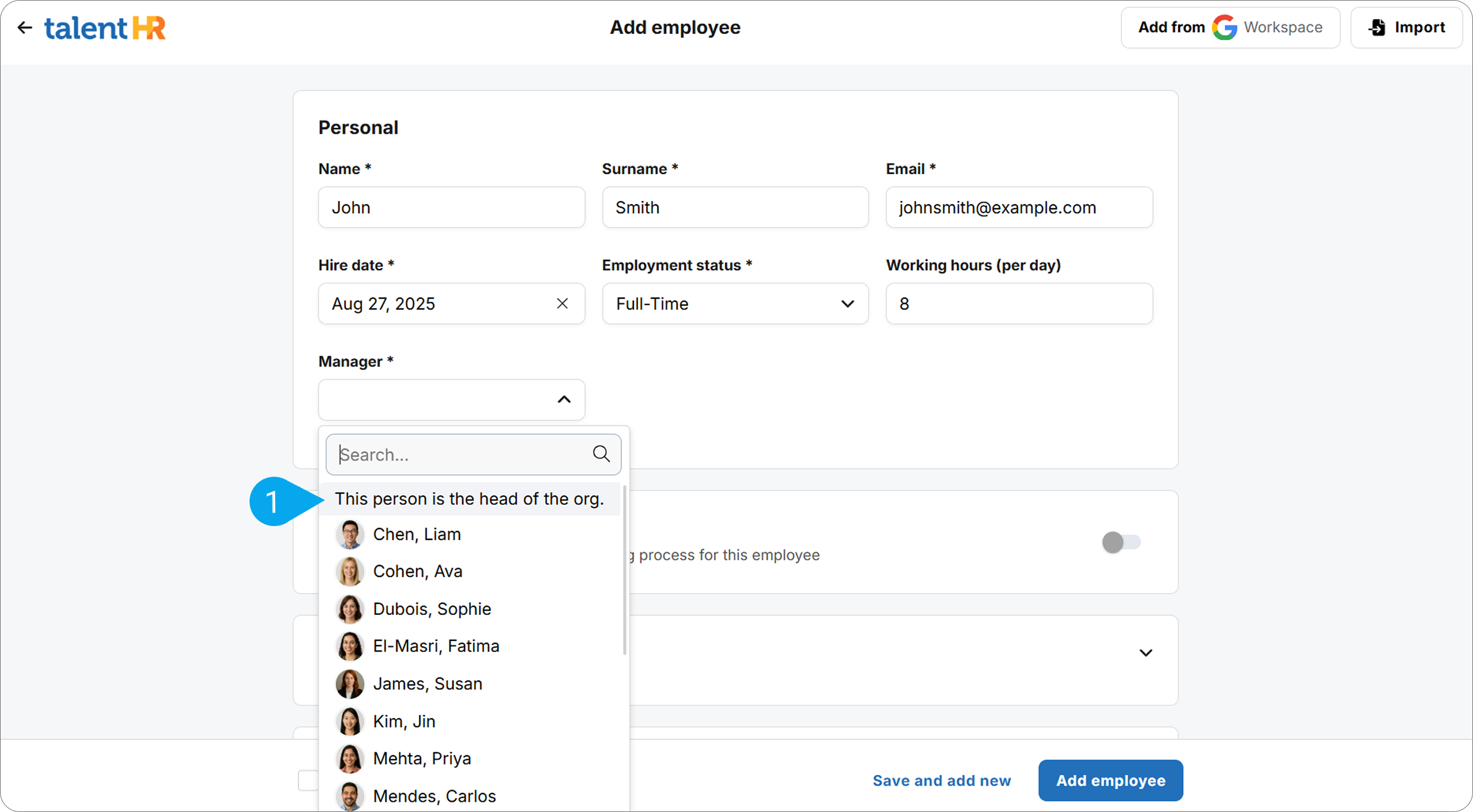This screenshot has width=1473, height=812.
Task: Choose Cohen, Ava as manager
Action: tap(417, 571)
